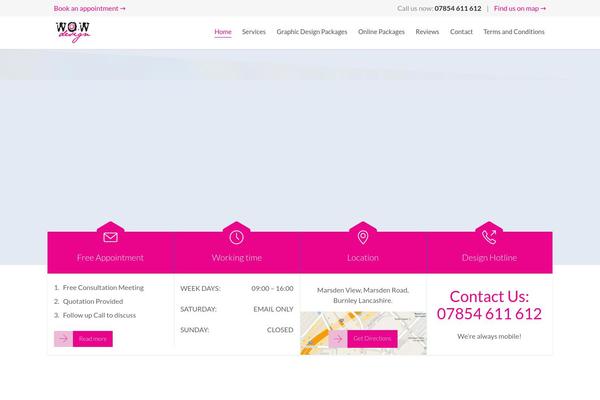Open the Contact menu item
Viewport: 600px width, 400px height.
(x=461, y=32)
